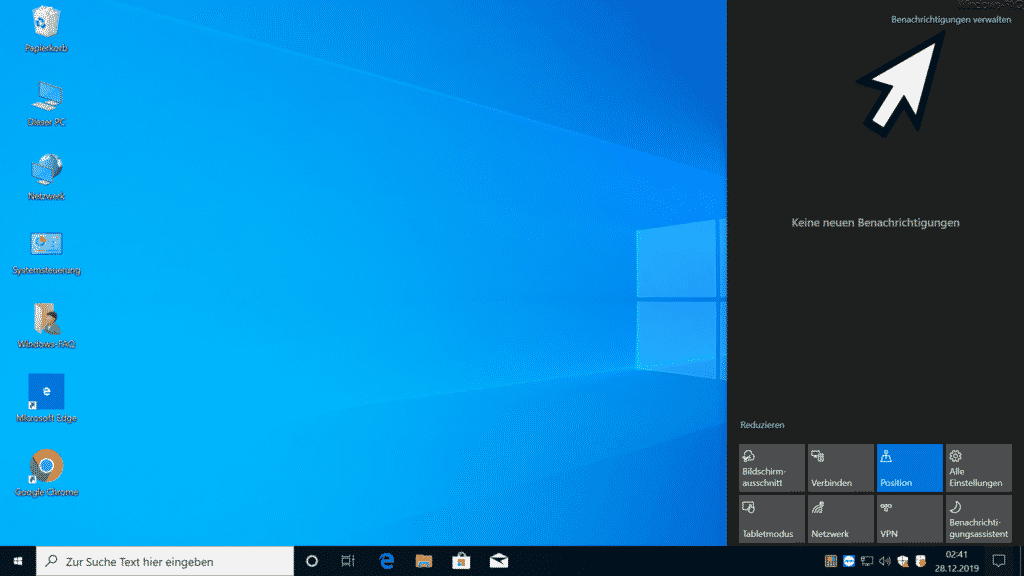Toggle Benachrichtigungsassistent quick action
The width and height of the screenshot is (1024, 576).
[978, 519]
